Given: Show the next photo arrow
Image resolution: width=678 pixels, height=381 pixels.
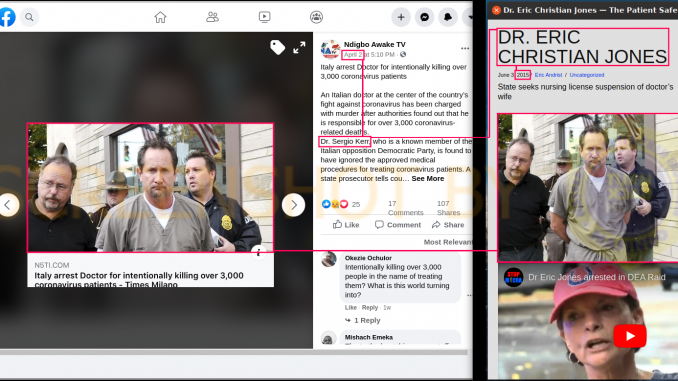Looking at the screenshot, I should 294,205.
